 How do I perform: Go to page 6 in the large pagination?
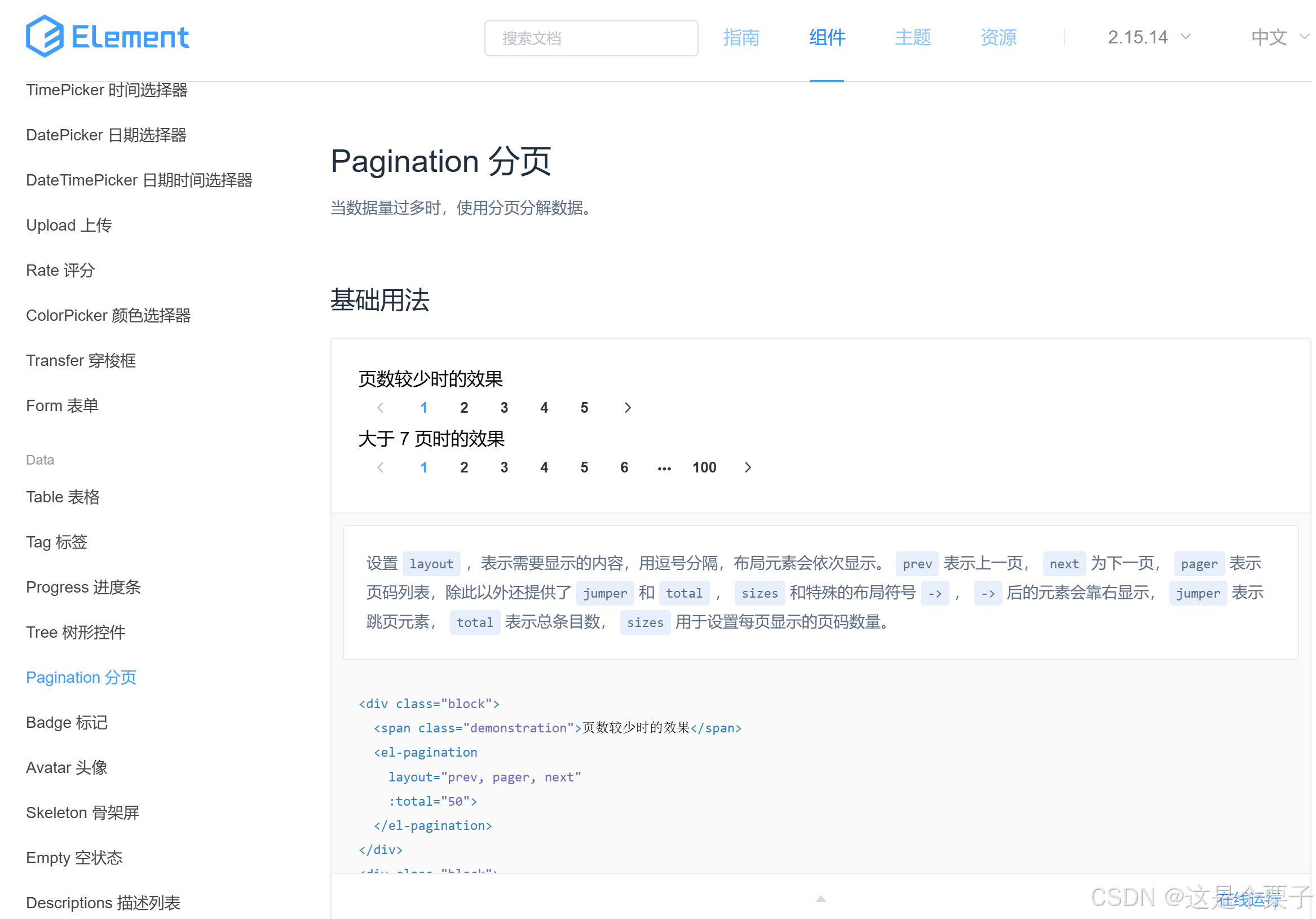[625, 468]
